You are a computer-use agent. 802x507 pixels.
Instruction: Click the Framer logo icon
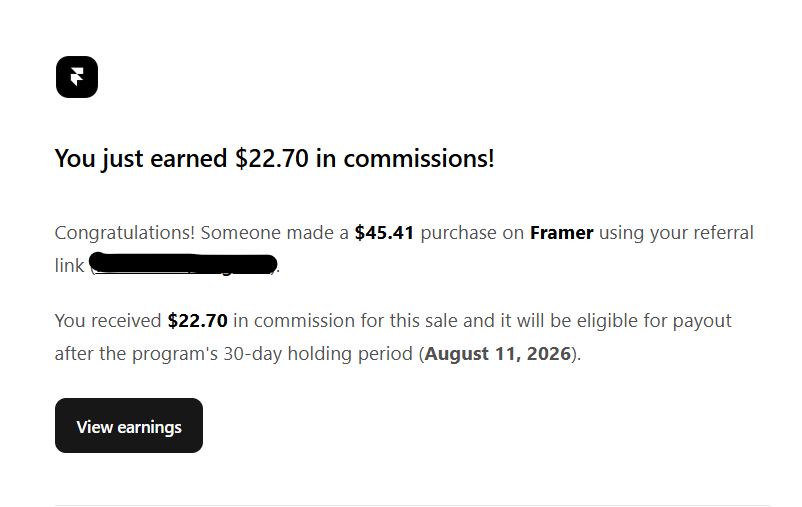coord(77,77)
